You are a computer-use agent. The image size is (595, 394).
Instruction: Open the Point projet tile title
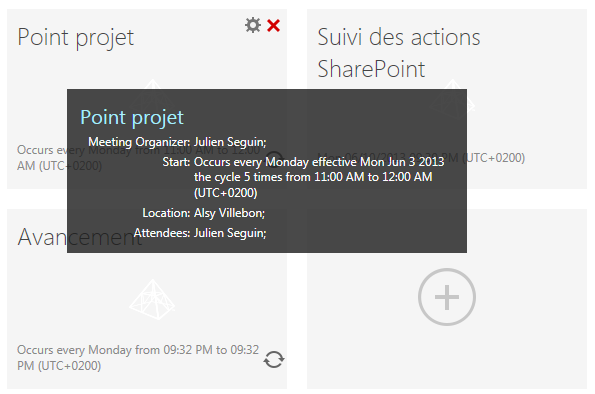pos(76,38)
